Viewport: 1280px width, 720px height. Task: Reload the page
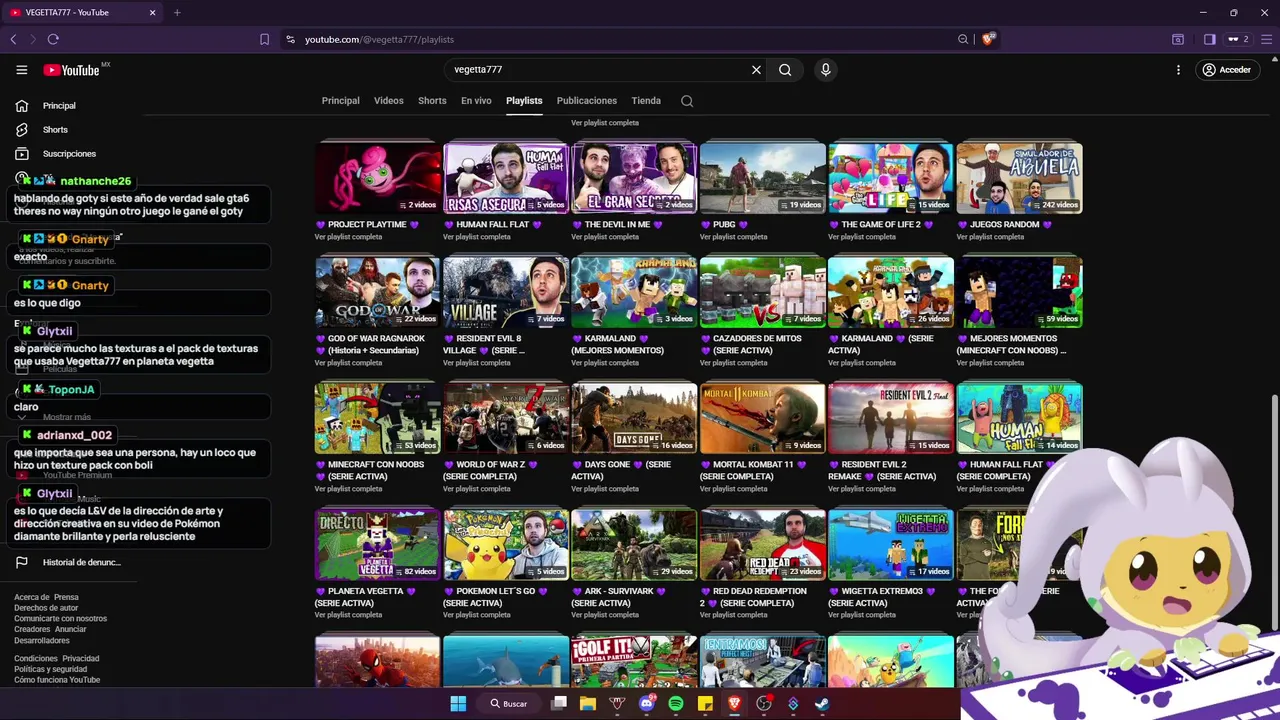coord(53,39)
